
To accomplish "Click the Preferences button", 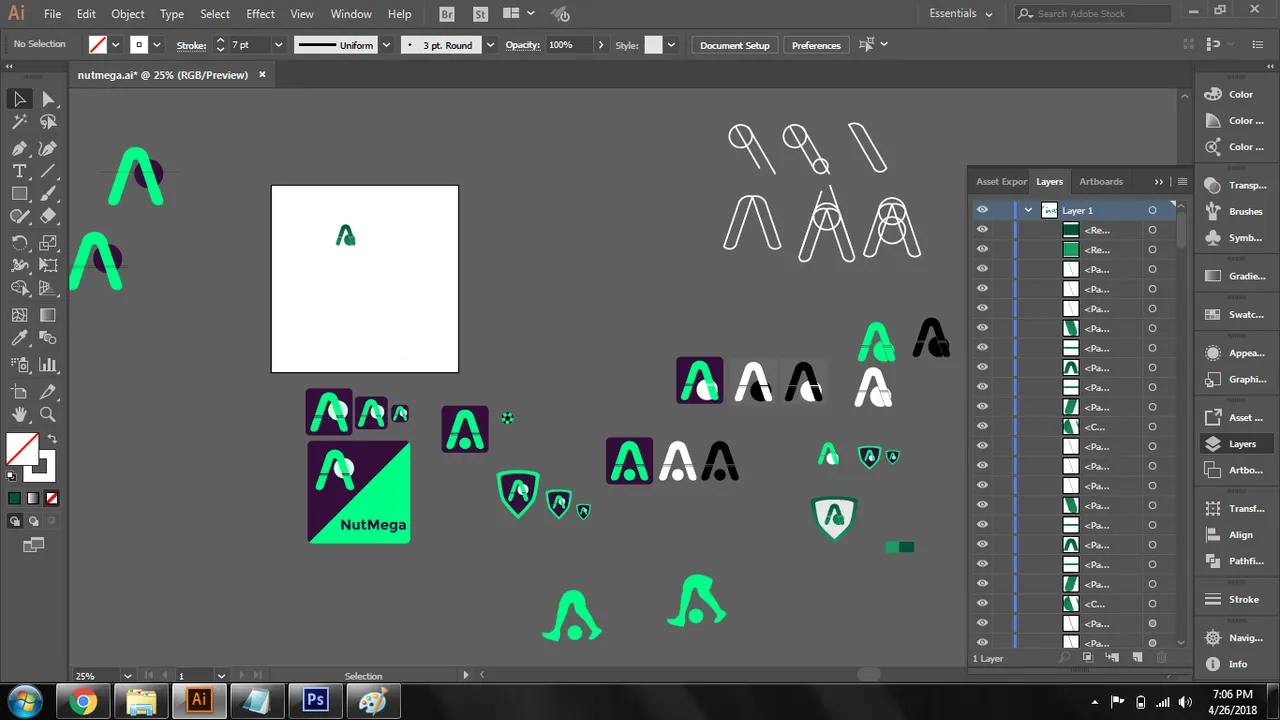I will [x=816, y=45].
